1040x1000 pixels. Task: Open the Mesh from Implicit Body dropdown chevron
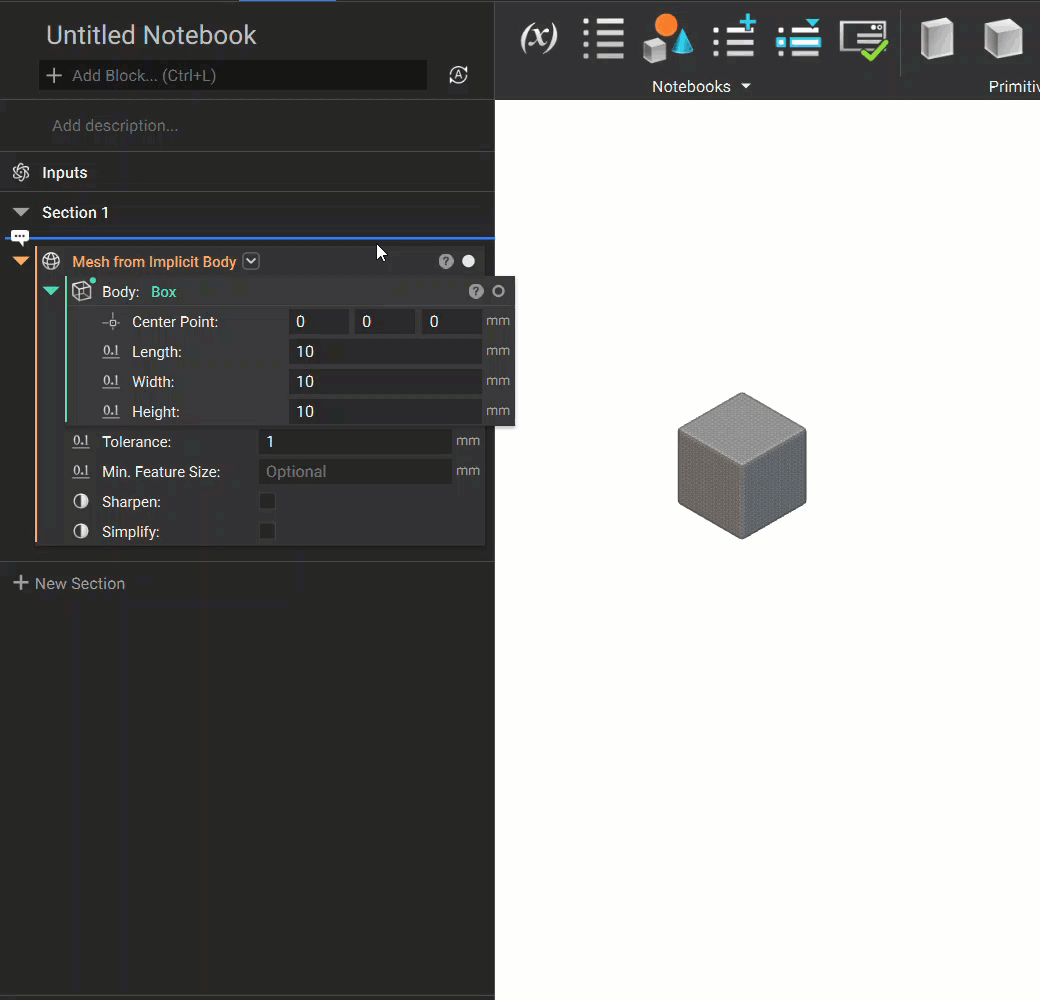[251, 261]
